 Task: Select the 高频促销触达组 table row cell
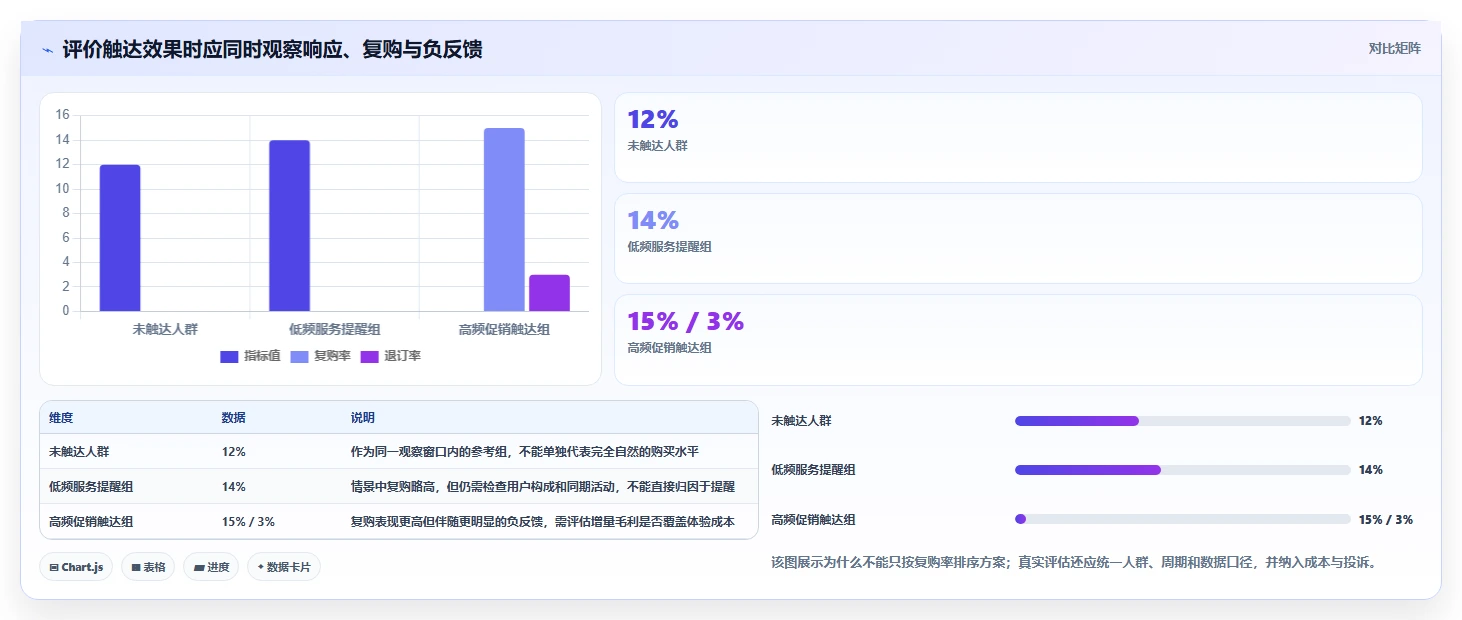91,521
